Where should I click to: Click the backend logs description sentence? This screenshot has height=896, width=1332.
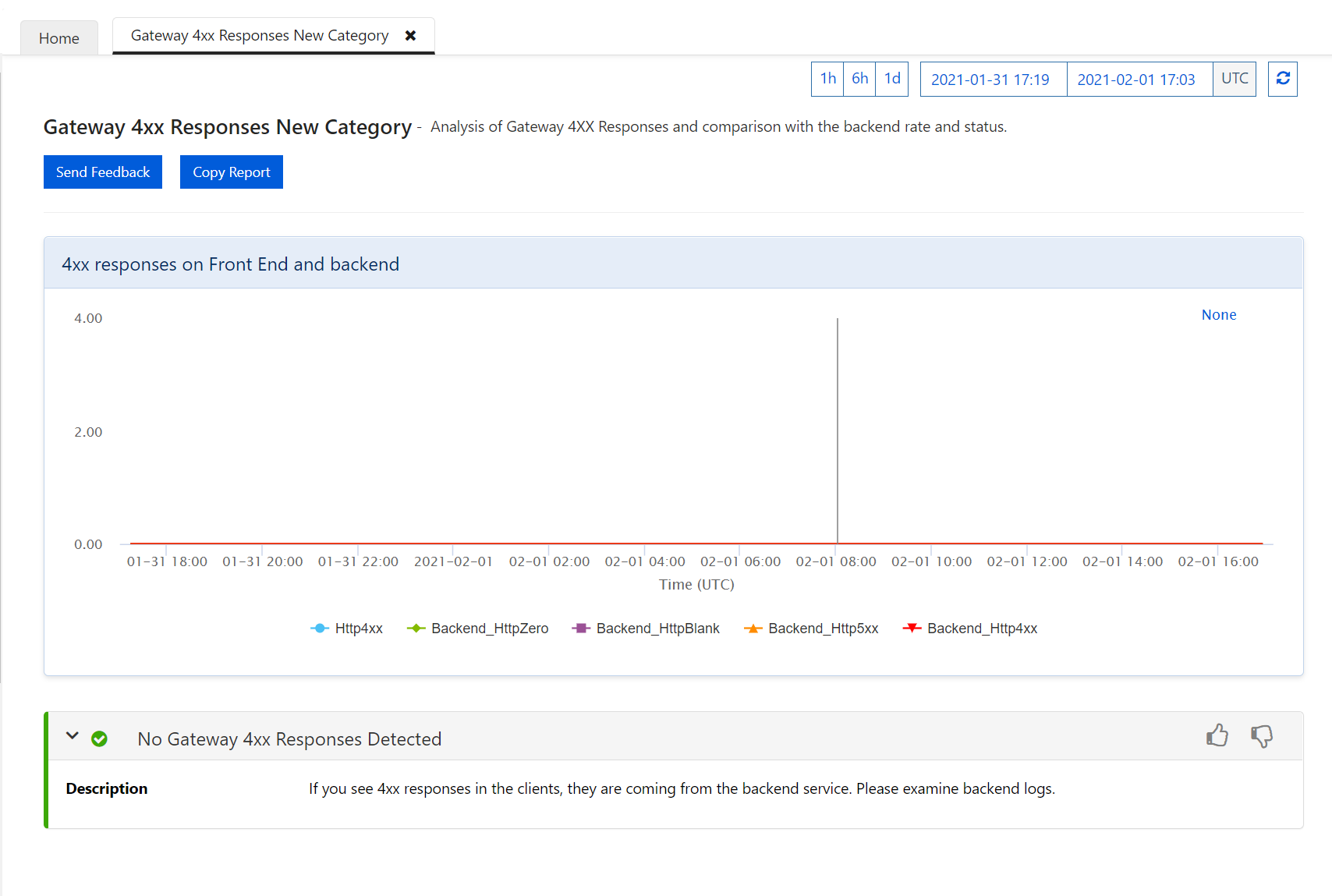tap(682, 788)
